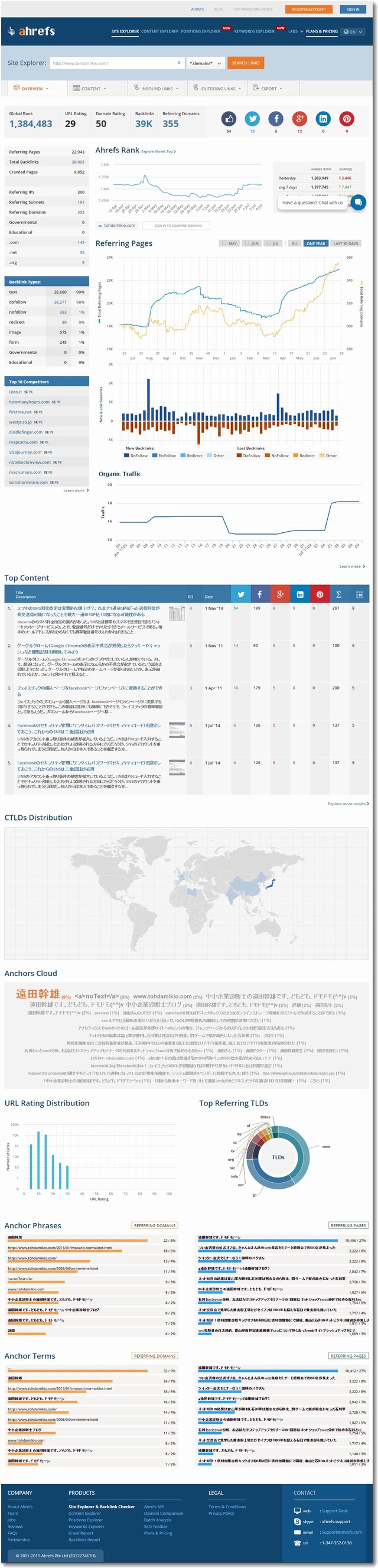This screenshot has width=378, height=1568.
Task: Sort Top Content by sigma total column
Action: pos(339,594)
